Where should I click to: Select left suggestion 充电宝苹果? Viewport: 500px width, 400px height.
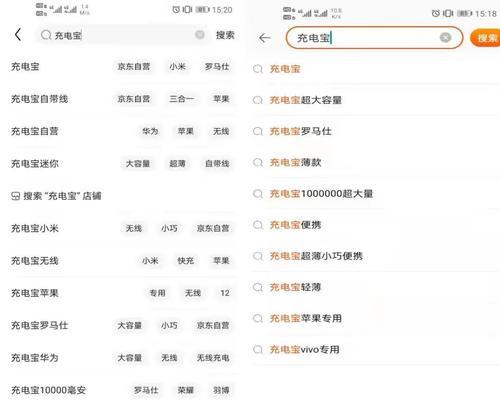(x=35, y=293)
